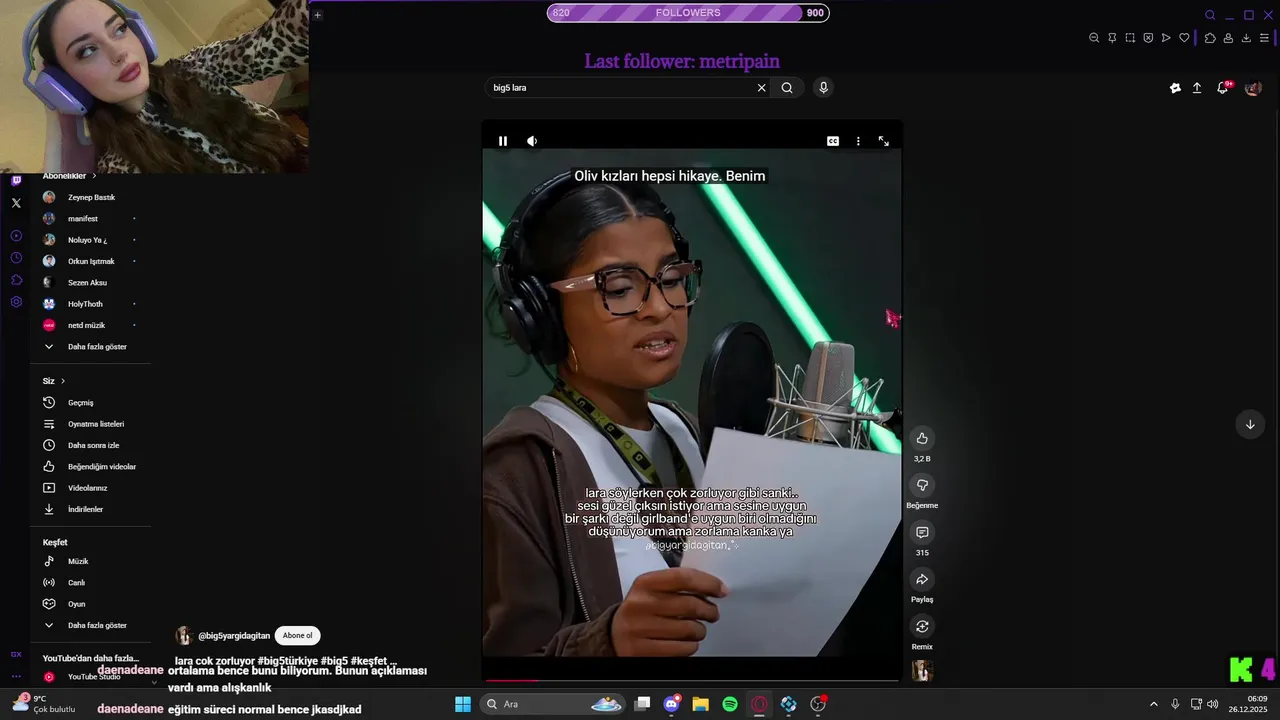Open the browser easy setup sliders menu
The image size is (1280, 720).
point(1264,38)
